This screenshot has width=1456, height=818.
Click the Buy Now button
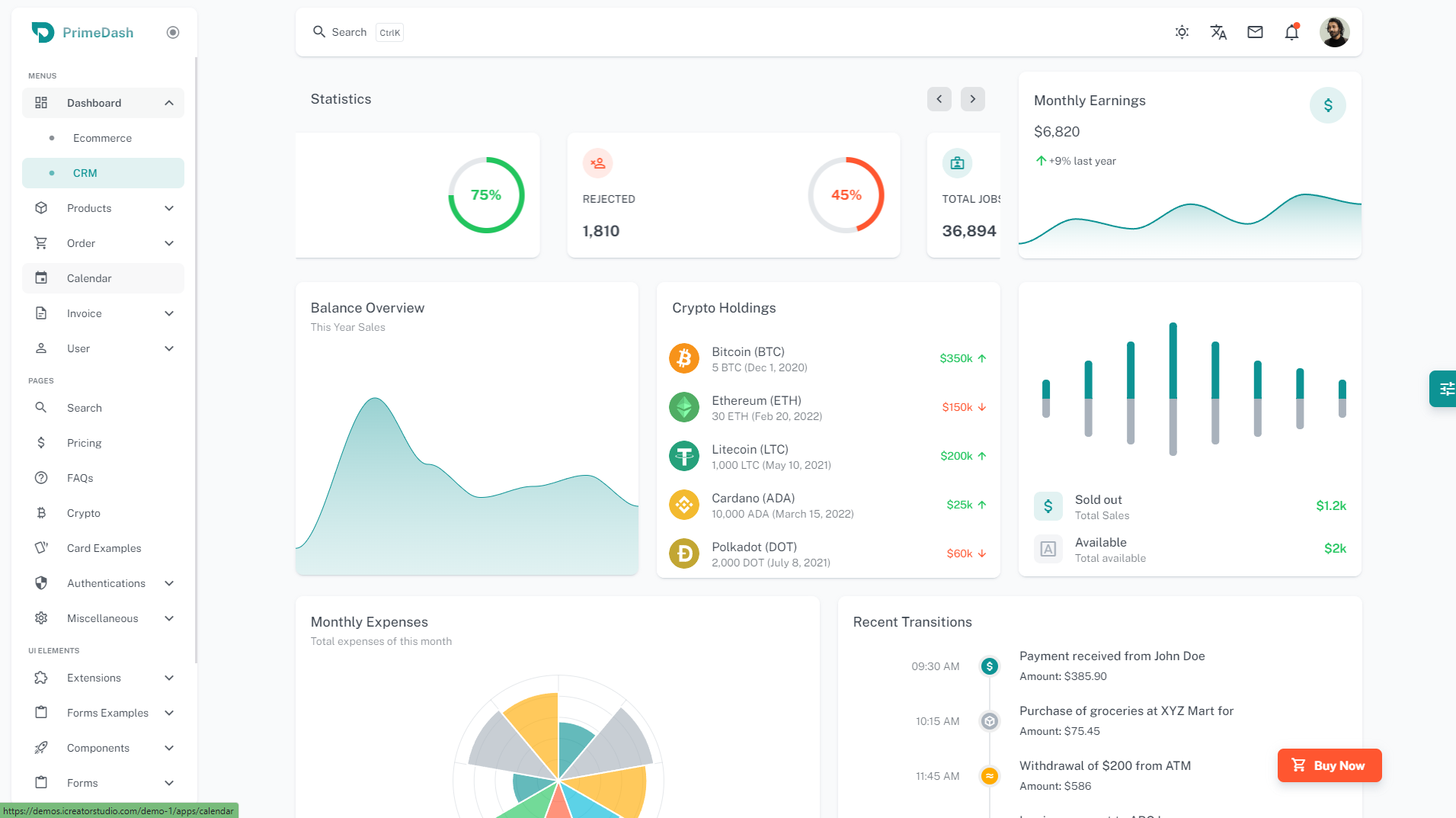pyautogui.click(x=1329, y=765)
